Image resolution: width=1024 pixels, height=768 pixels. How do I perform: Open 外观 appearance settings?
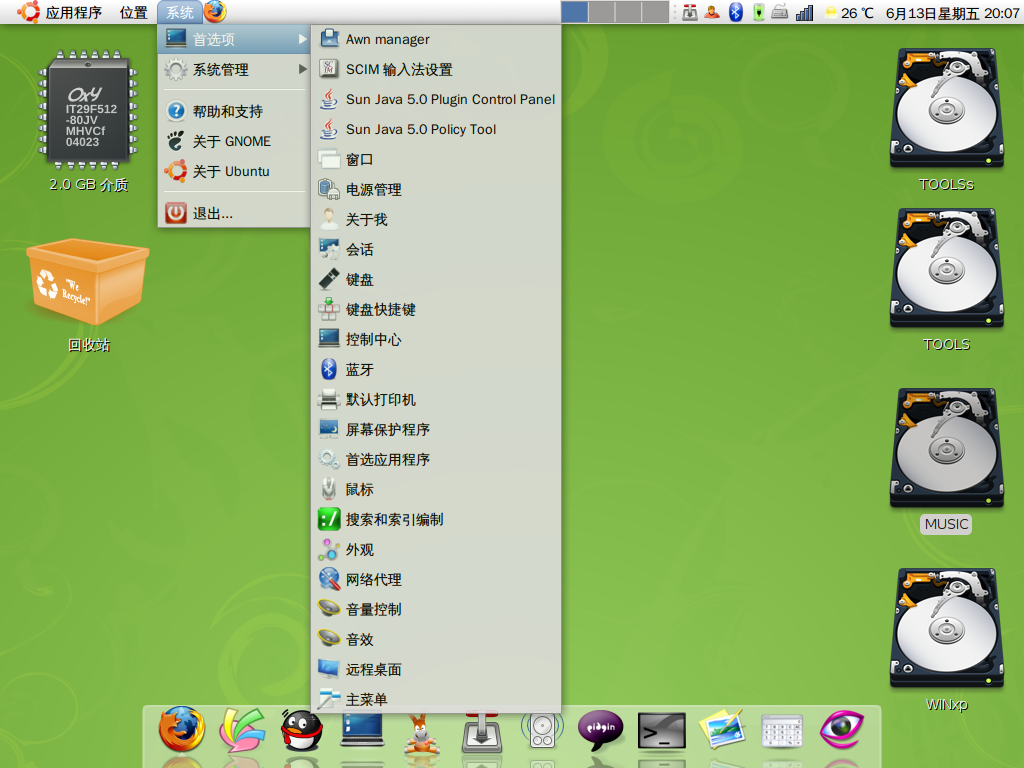pyautogui.click(x=436, y=550)
